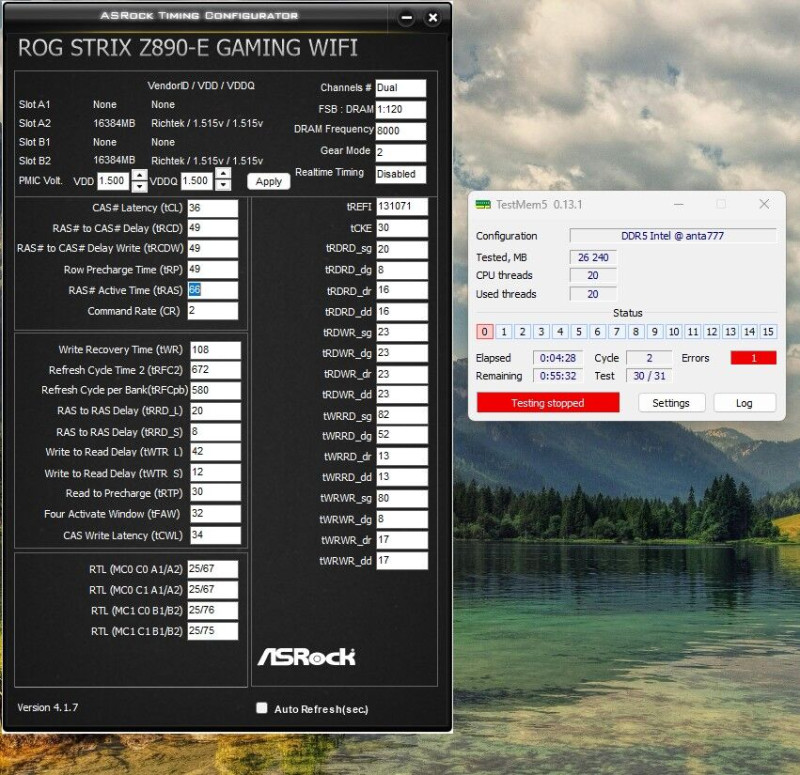Click the RTL MC1 C1 B1/B2 field
The image size is (800, 775).
(213, 631)
